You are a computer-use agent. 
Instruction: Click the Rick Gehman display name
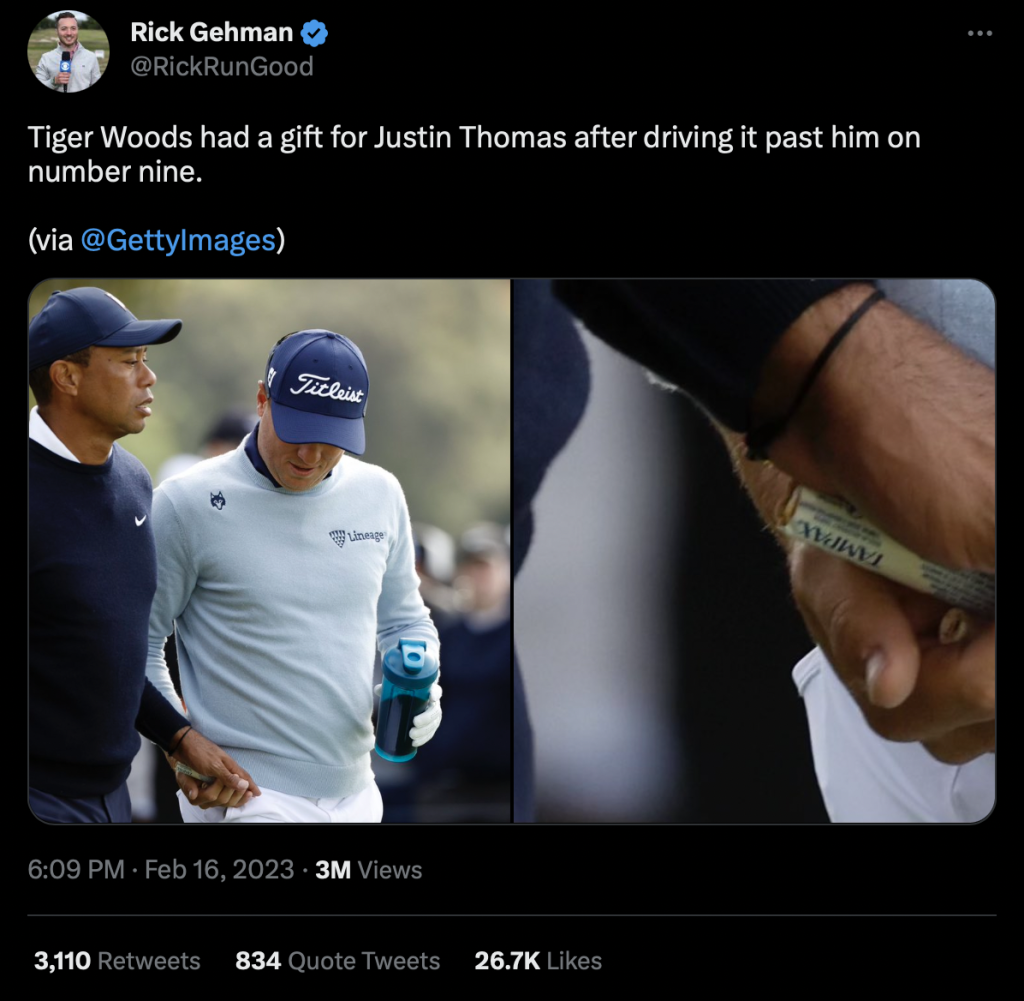pos(212,32)
